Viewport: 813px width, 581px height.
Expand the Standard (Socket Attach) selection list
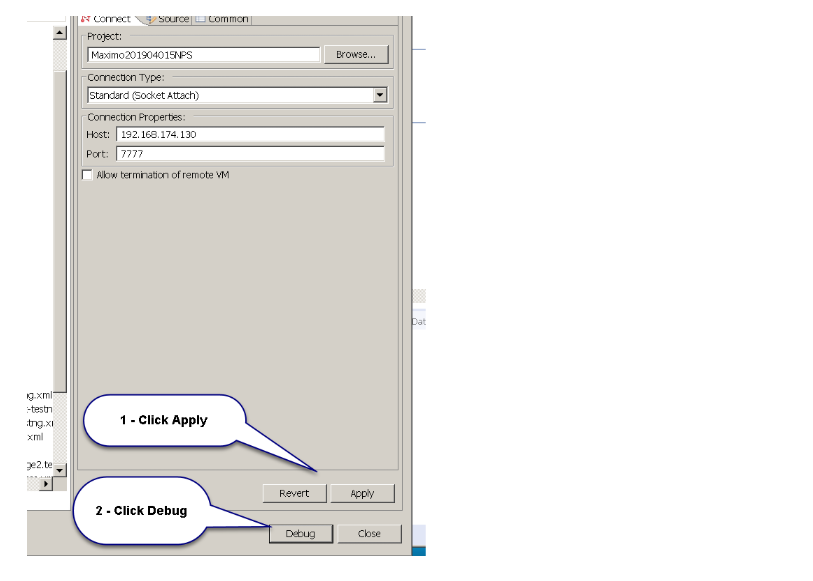(382, 94)
